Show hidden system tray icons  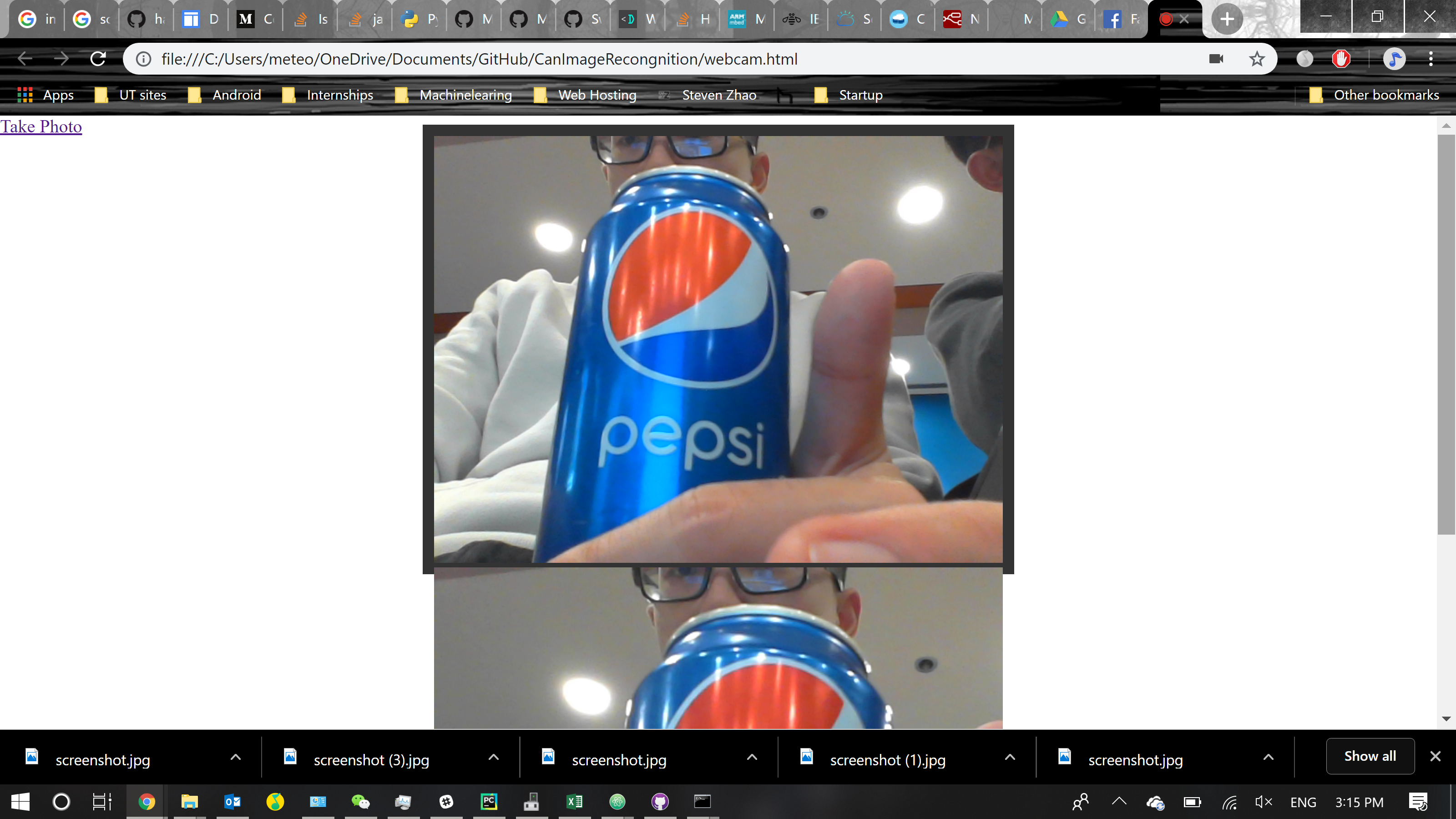[1119, 800]
